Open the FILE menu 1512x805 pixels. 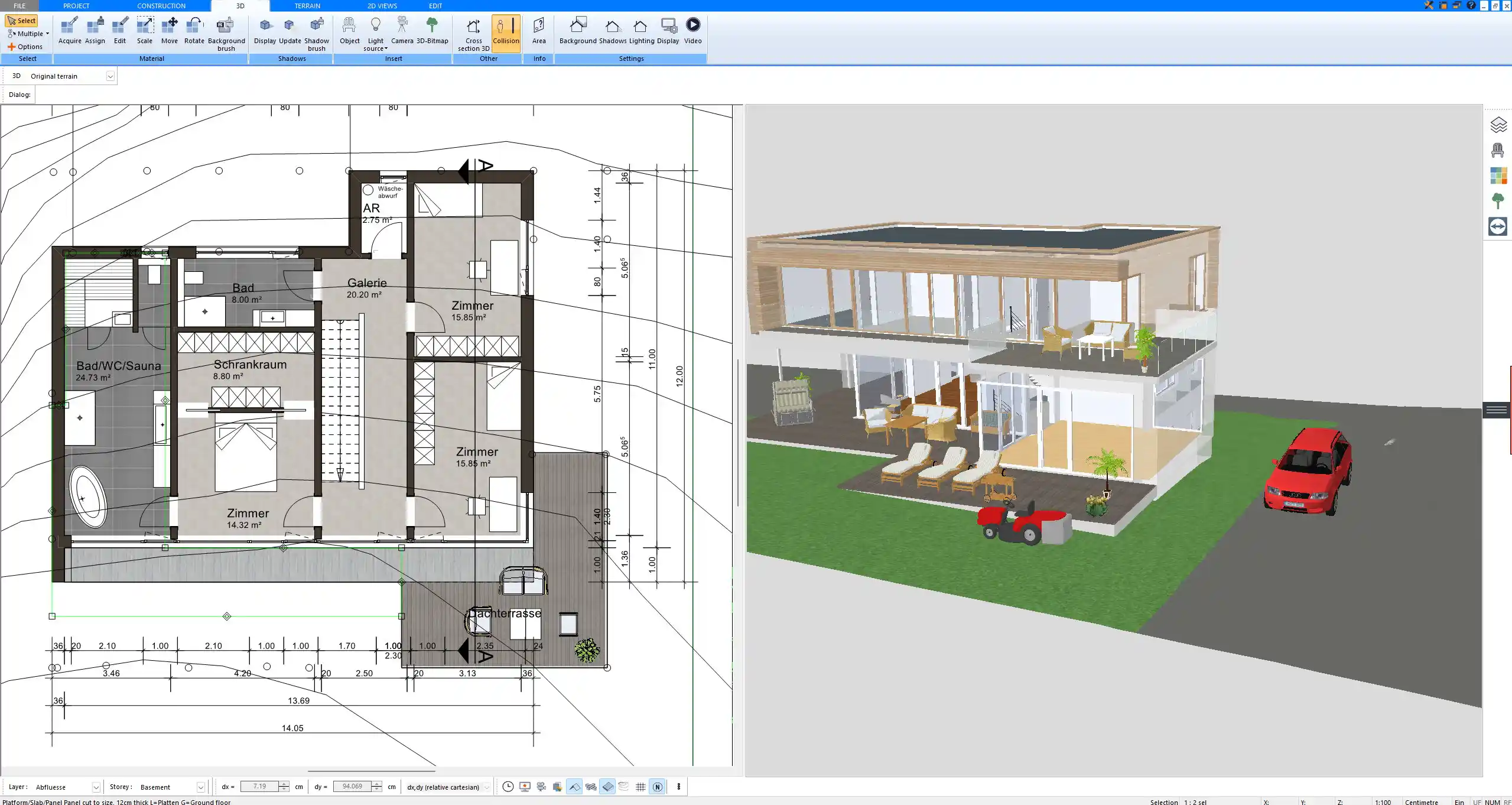pos(19,5)
